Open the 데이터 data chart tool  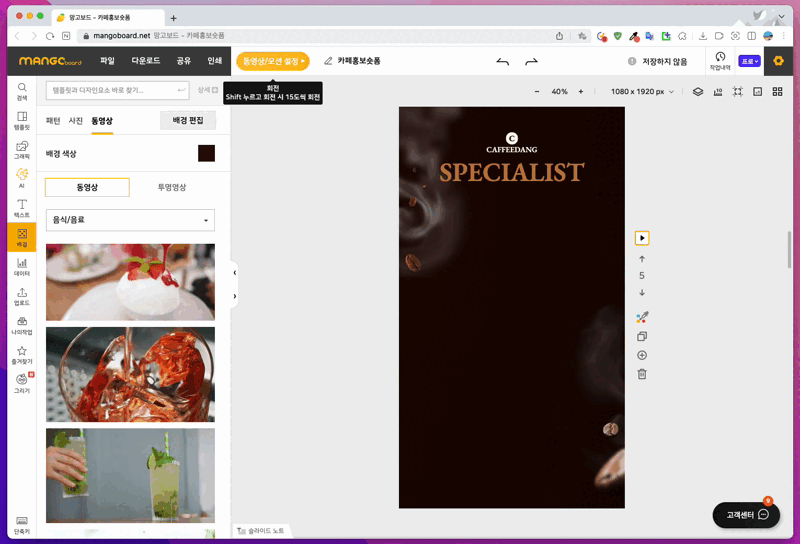click(x=22, y=267)
